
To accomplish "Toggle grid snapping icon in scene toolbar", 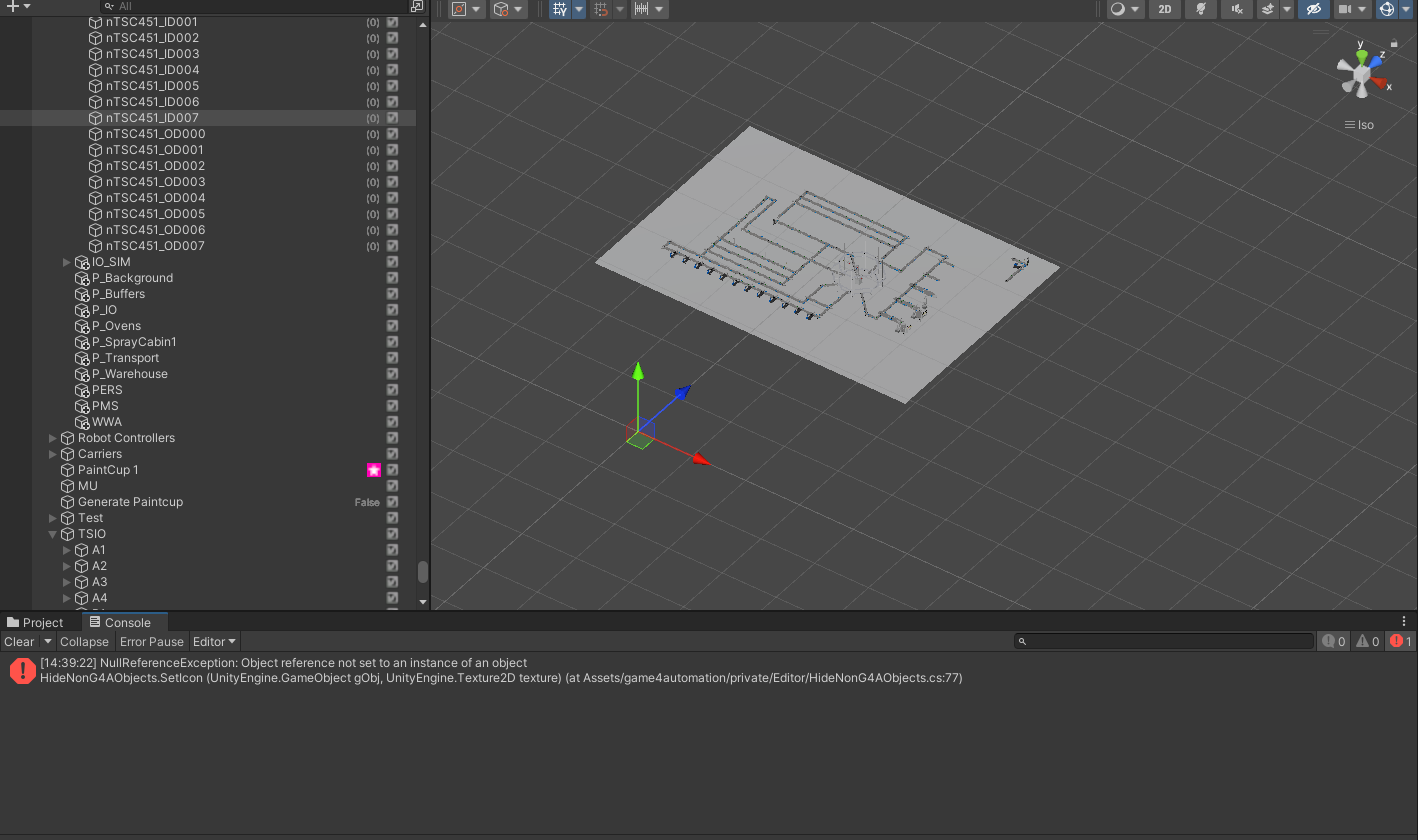I will pos(601,9).
